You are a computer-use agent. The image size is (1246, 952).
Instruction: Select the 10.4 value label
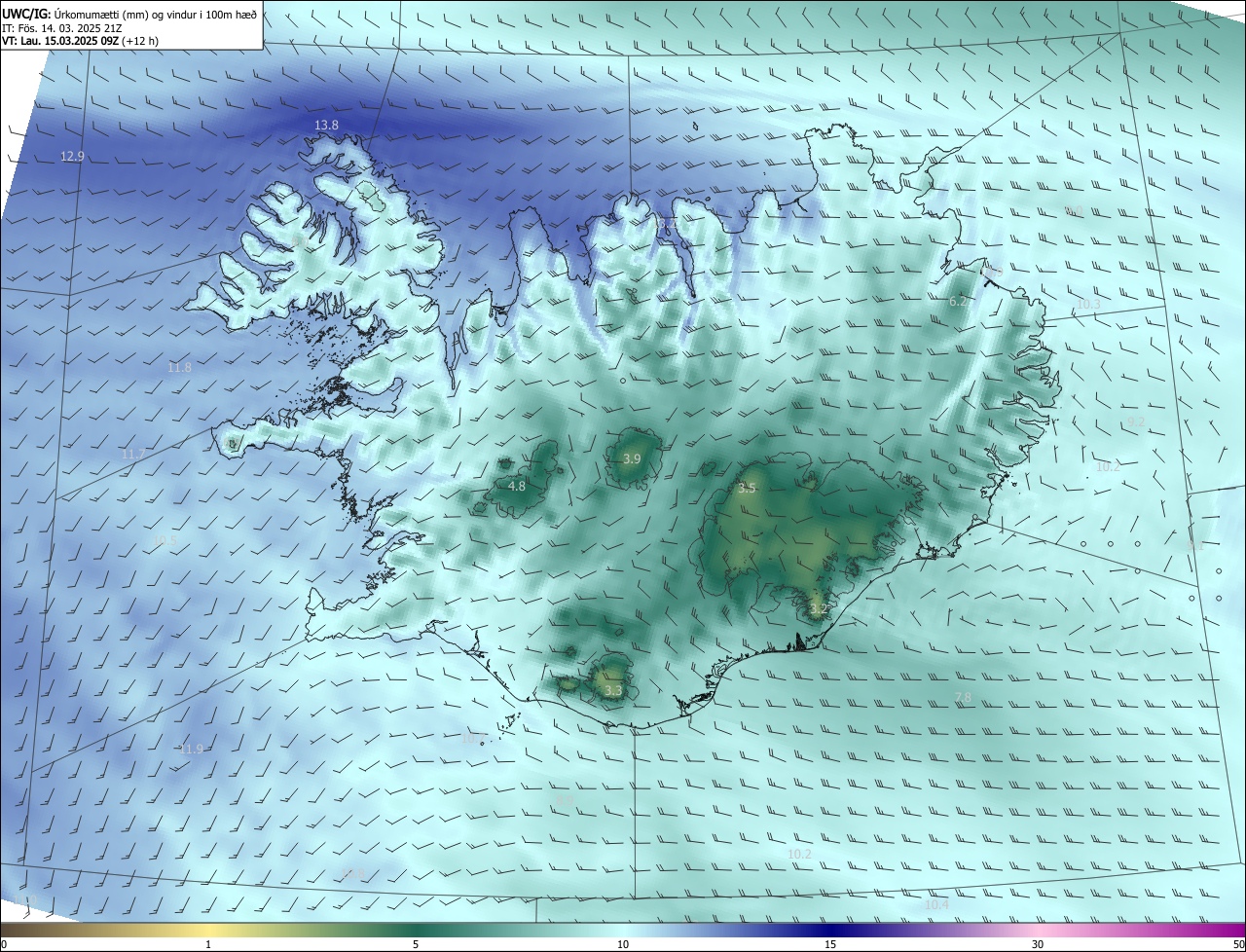936,905
